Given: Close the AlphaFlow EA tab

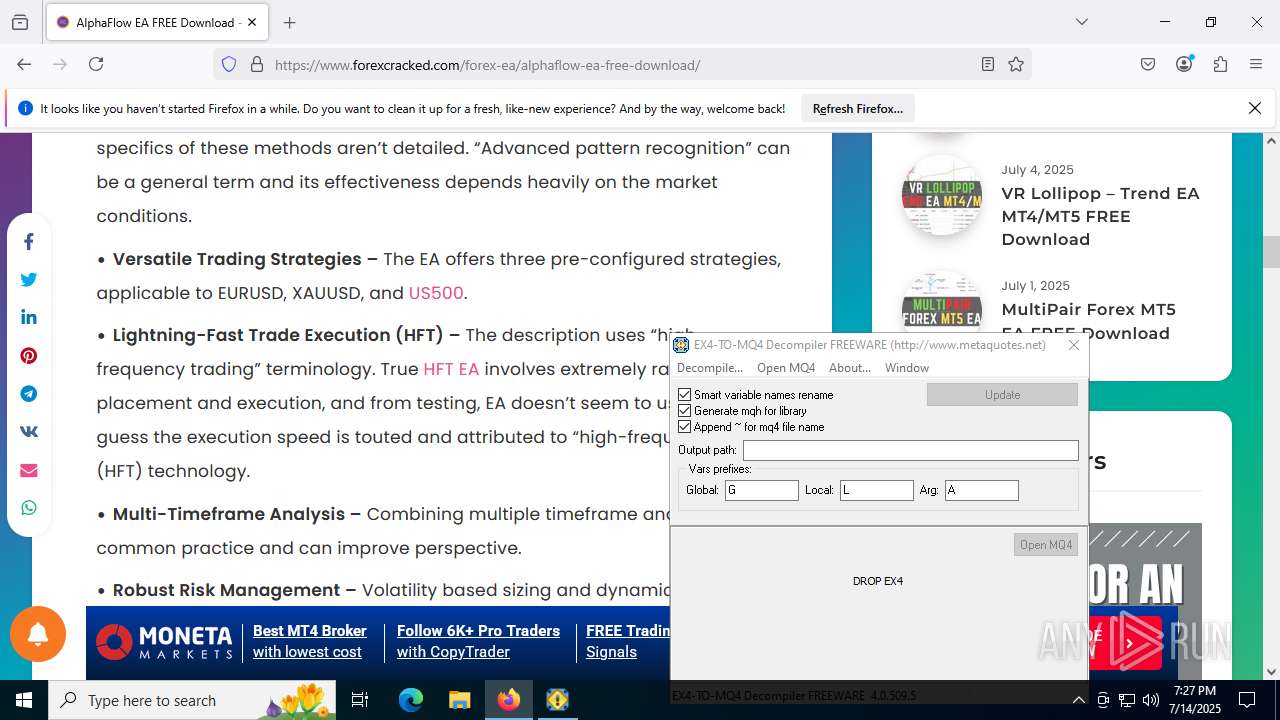Looking at the screenshot, I should pyautogui.click(x=252, y=22).
